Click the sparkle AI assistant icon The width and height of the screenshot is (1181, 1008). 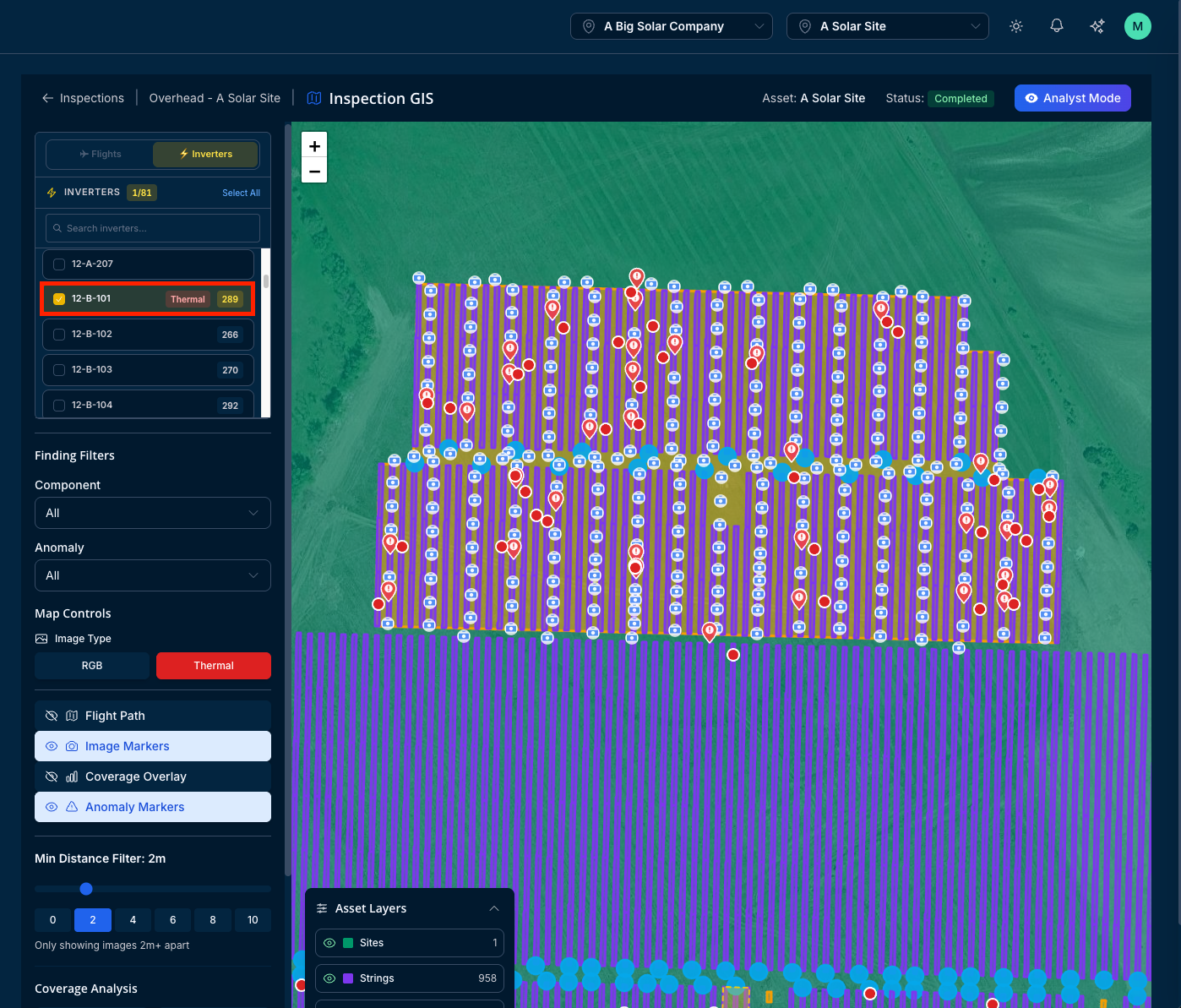[x=1097, y=26]
